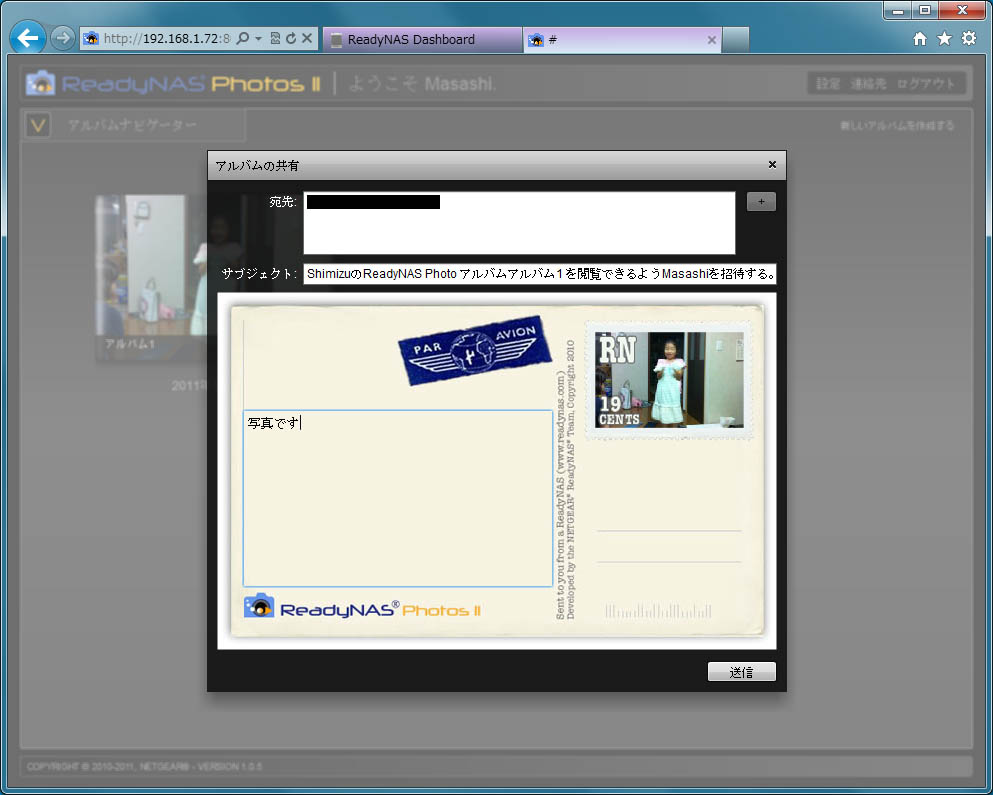Click the browser Back arrow button

coord(29,39)
